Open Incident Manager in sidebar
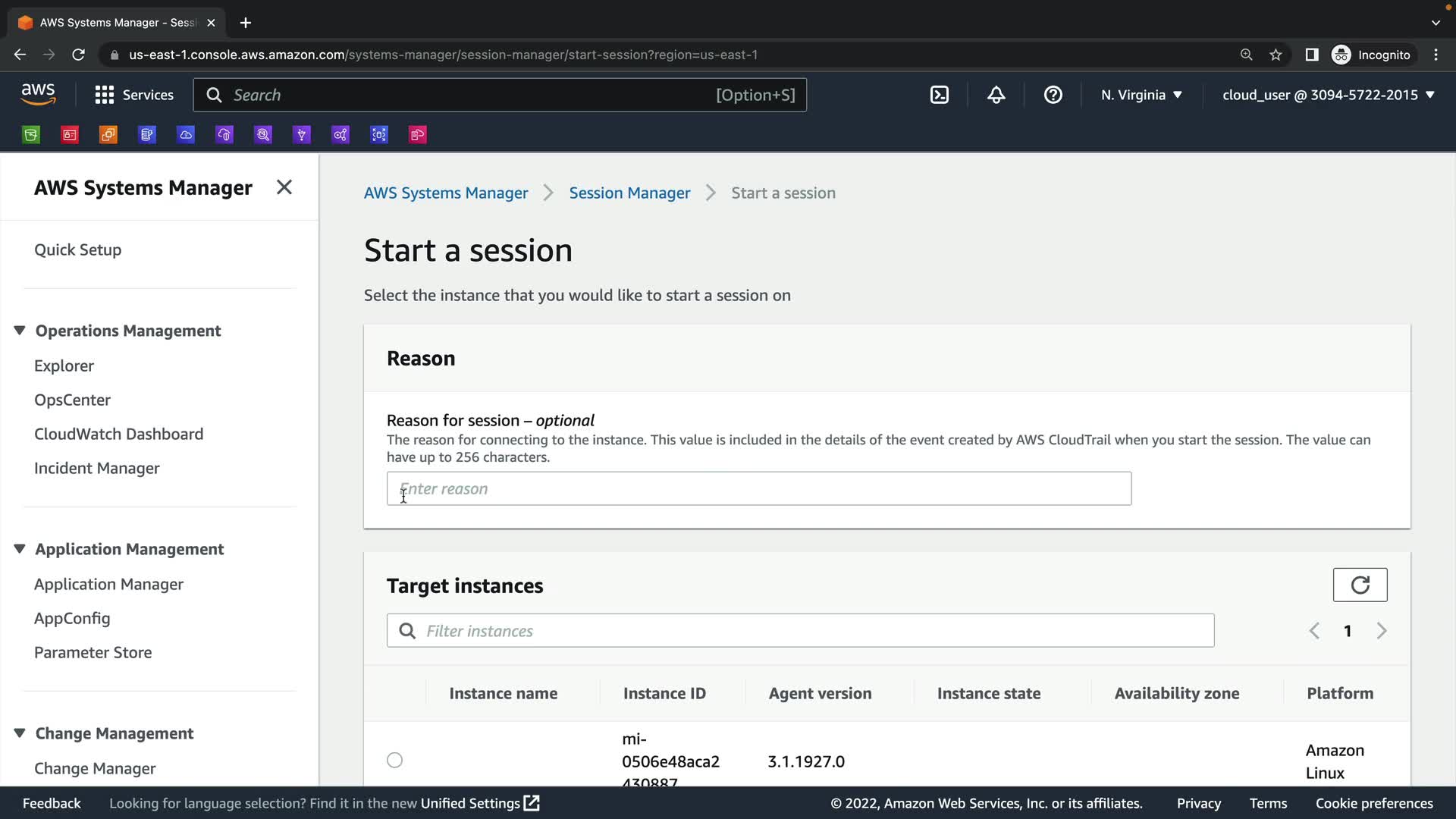 tap(96, 468)
